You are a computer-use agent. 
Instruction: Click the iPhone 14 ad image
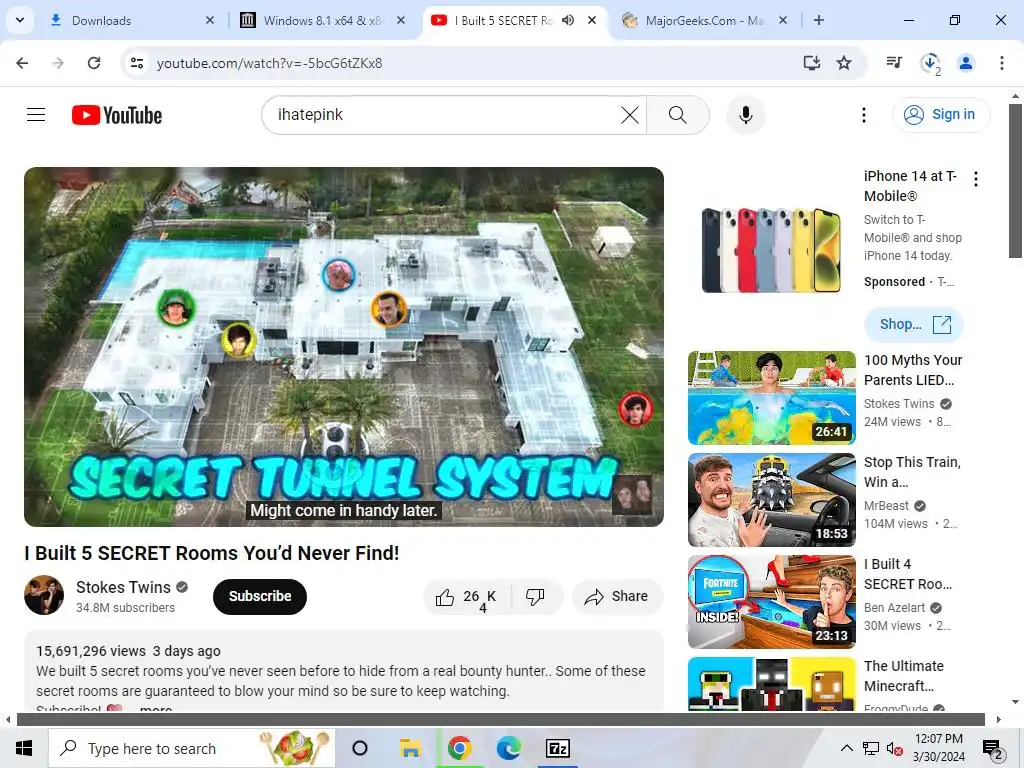(771, 251)
